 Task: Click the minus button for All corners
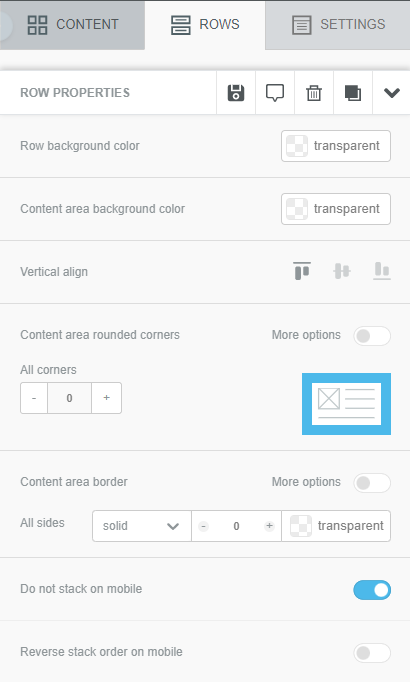[34, 398]
